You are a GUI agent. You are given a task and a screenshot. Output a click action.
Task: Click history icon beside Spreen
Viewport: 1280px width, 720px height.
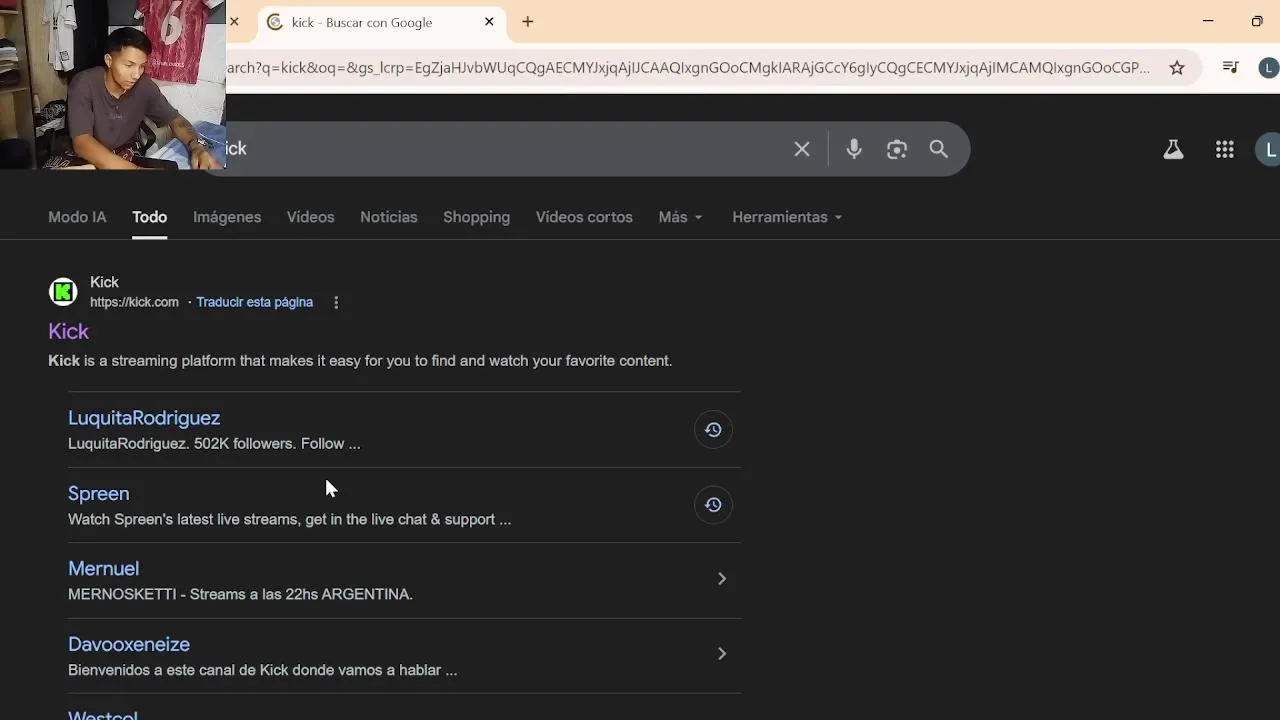coord(713,505)
